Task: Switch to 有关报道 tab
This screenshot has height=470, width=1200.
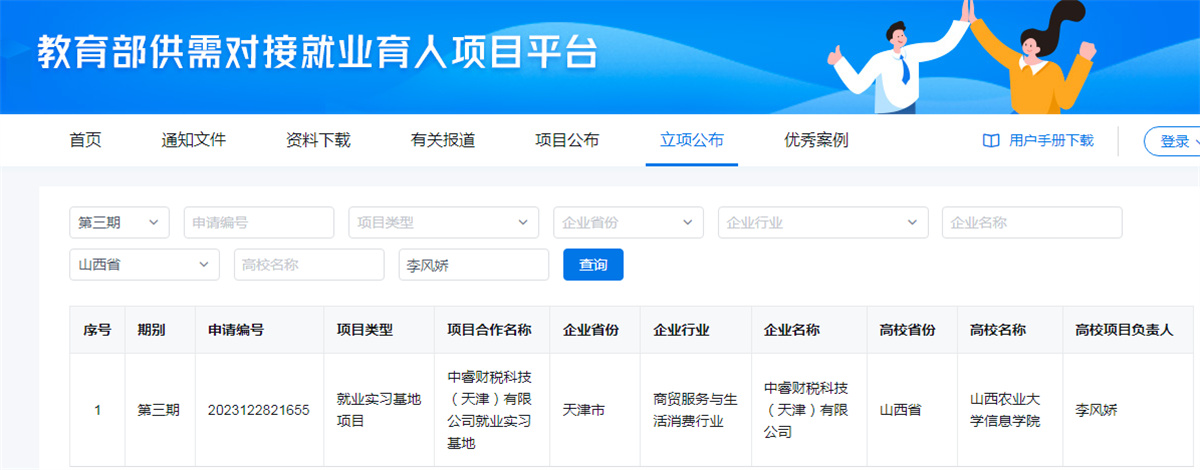Action: point(443,140)
